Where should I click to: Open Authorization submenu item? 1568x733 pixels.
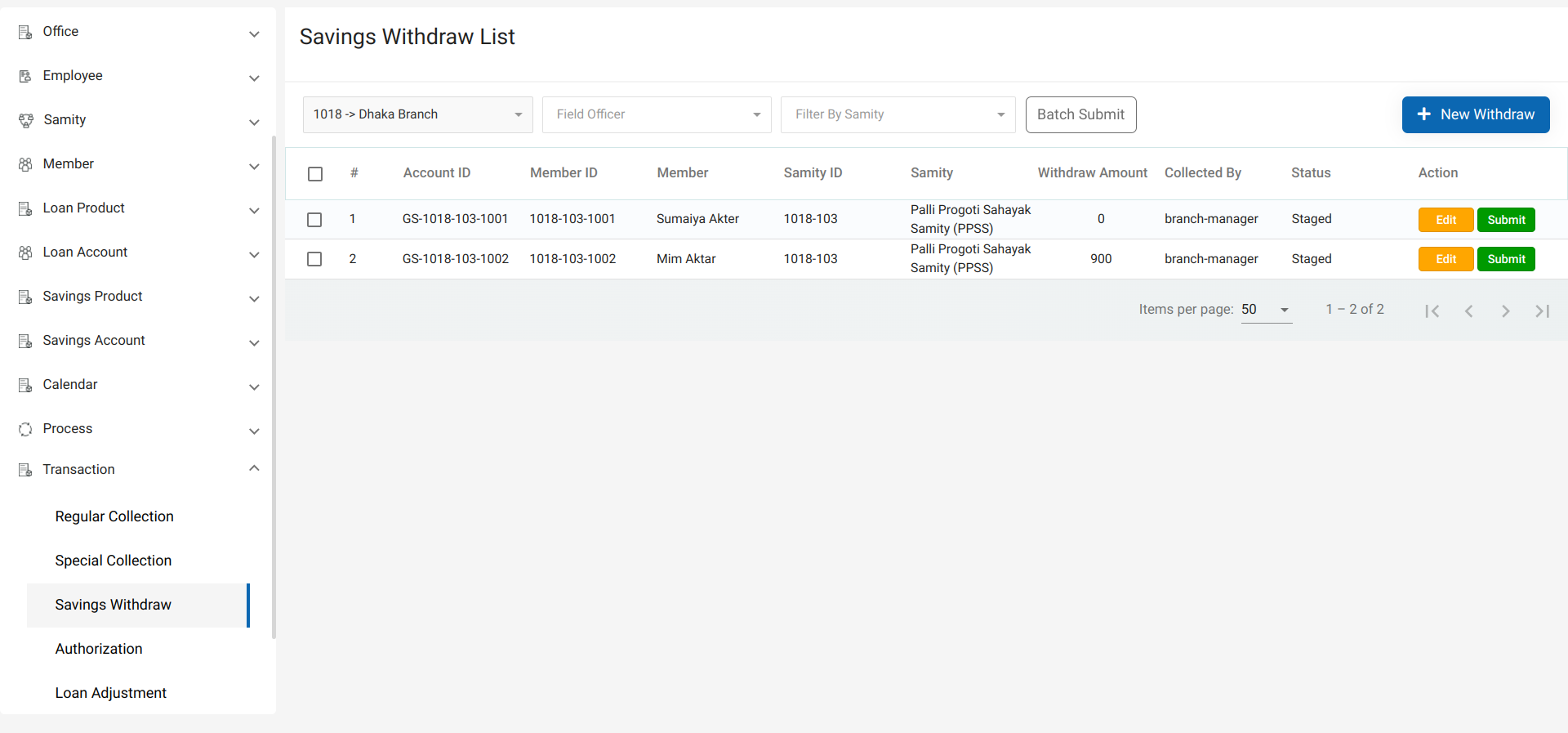pos(99,649)
